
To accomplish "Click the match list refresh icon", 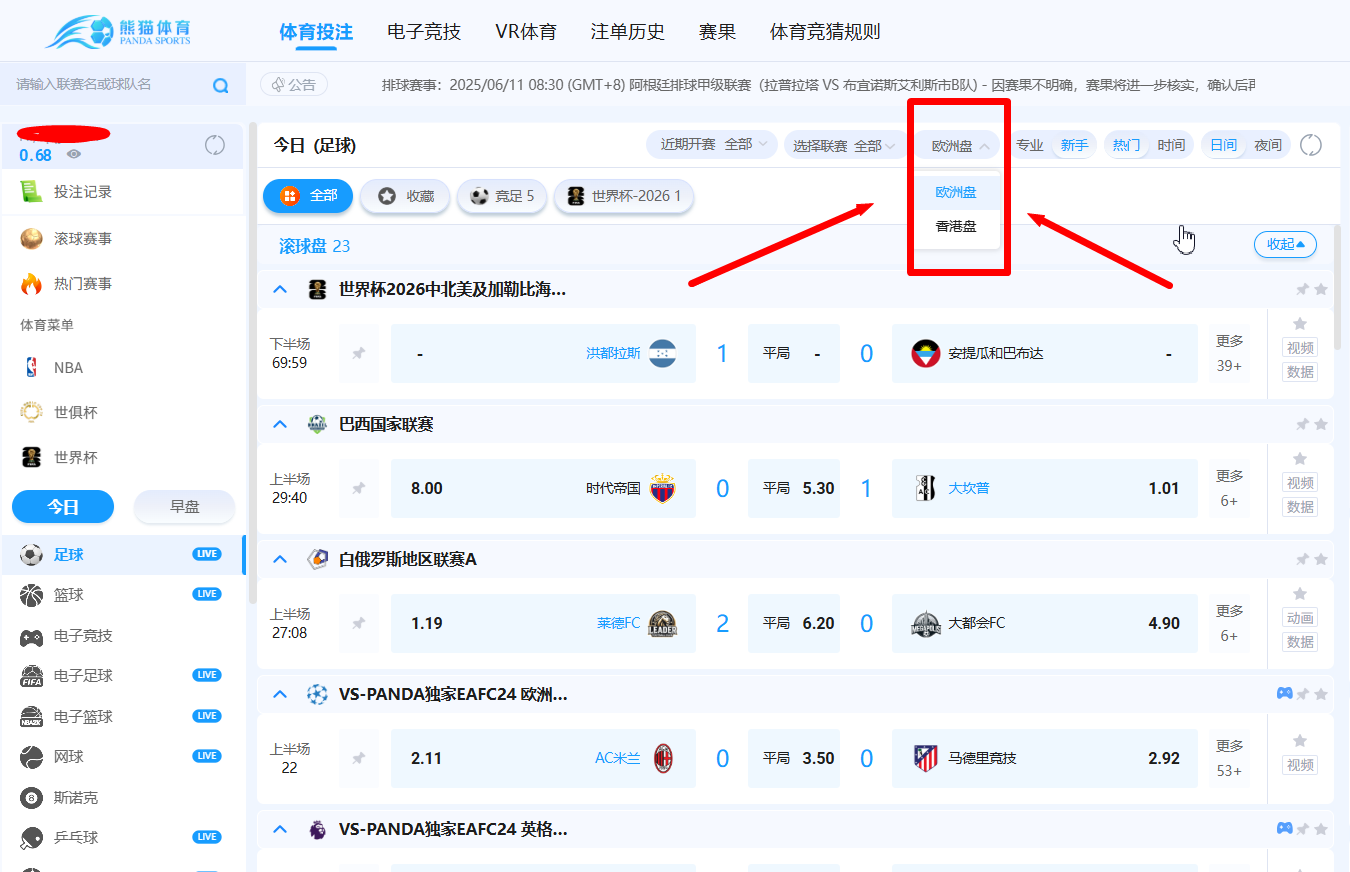I will pyautogui.click(x=1311, y=145).
